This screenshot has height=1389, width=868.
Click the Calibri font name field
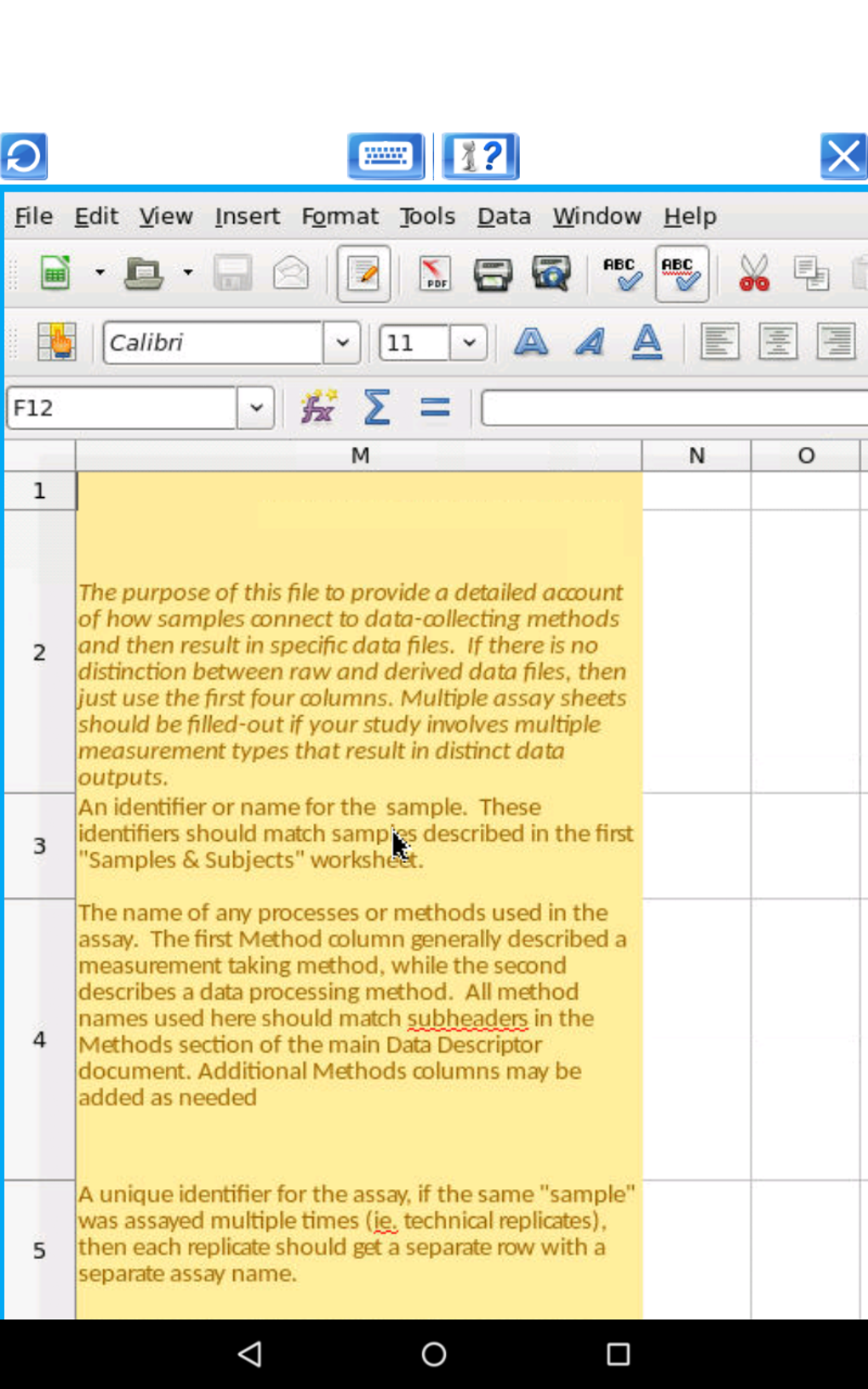pyautogui.click(x=213, y=342)
